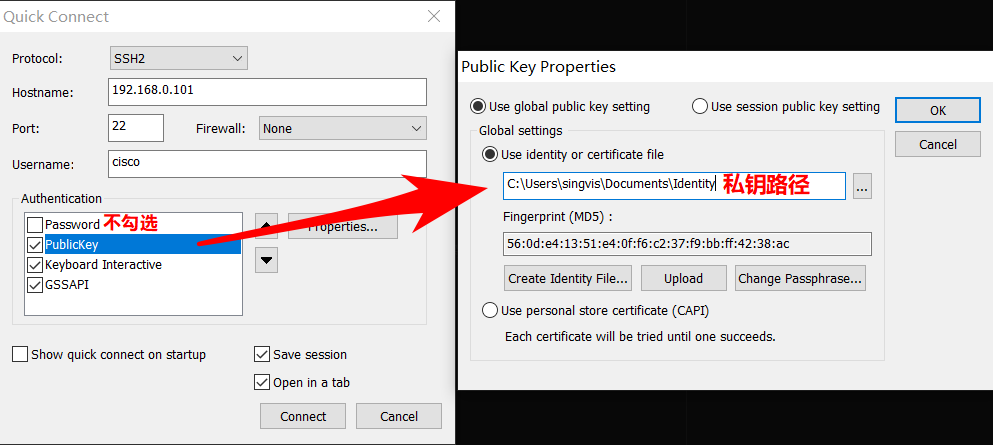Viewport: 993px width, 445px height.
Task: Move PublicKey down with the down arrow
Action: click(267, 261)
